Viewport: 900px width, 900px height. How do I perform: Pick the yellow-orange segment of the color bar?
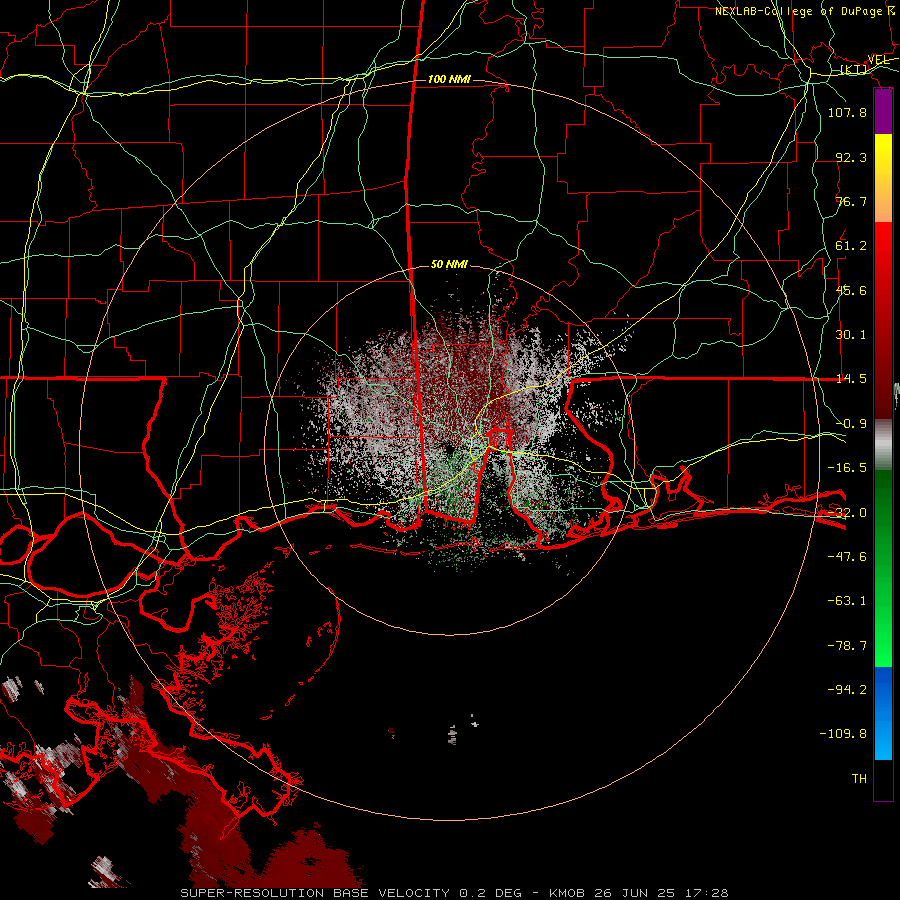tap(883, 178)
